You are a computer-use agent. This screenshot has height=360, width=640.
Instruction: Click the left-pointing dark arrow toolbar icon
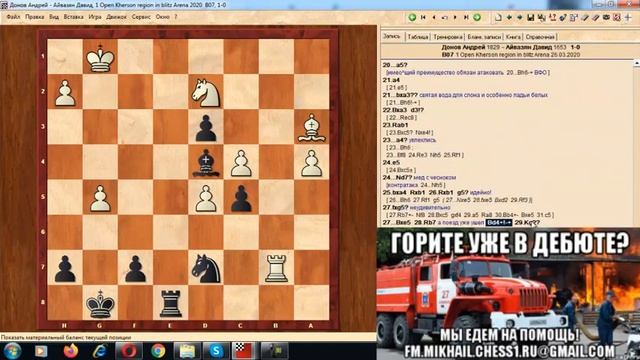[x=509, y=17]
